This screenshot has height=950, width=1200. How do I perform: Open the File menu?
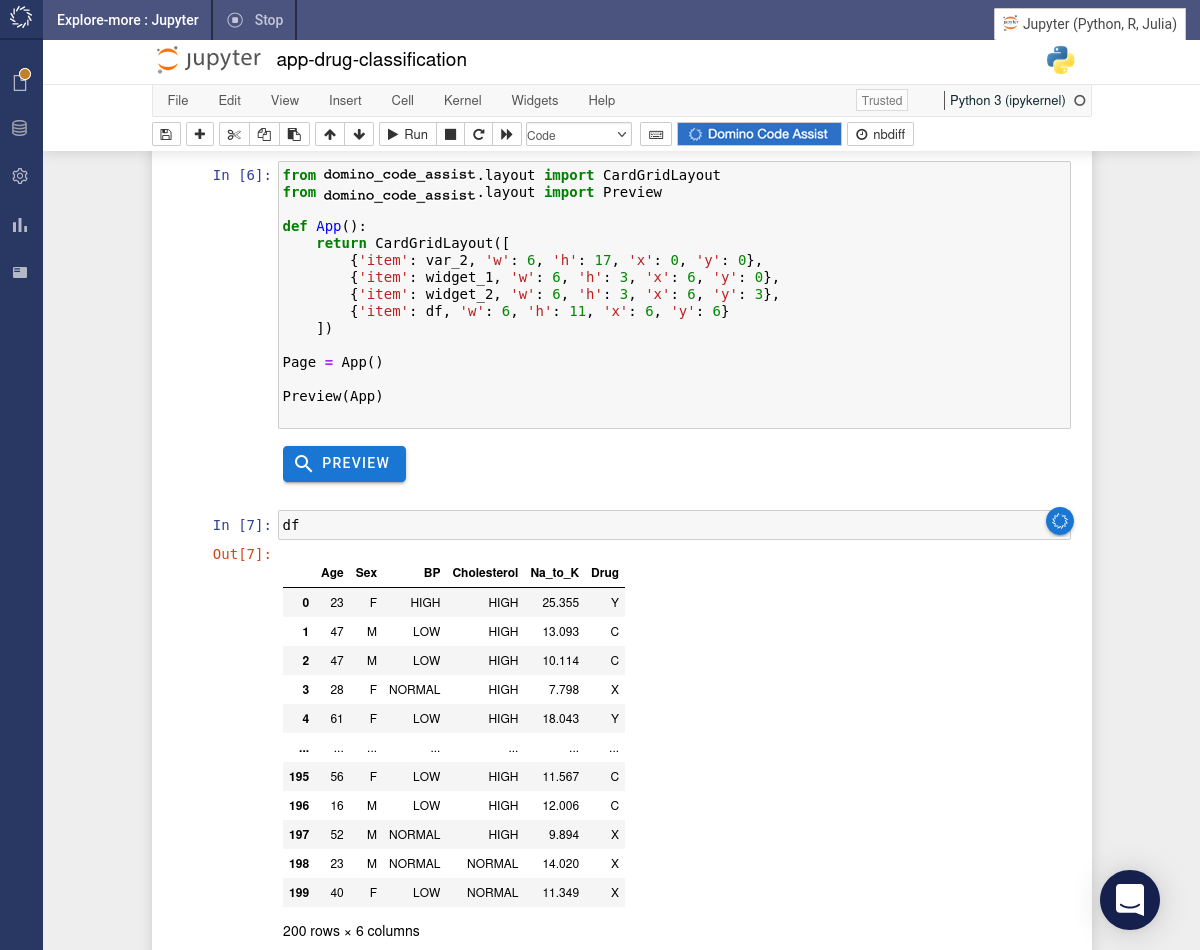[178, 100]
